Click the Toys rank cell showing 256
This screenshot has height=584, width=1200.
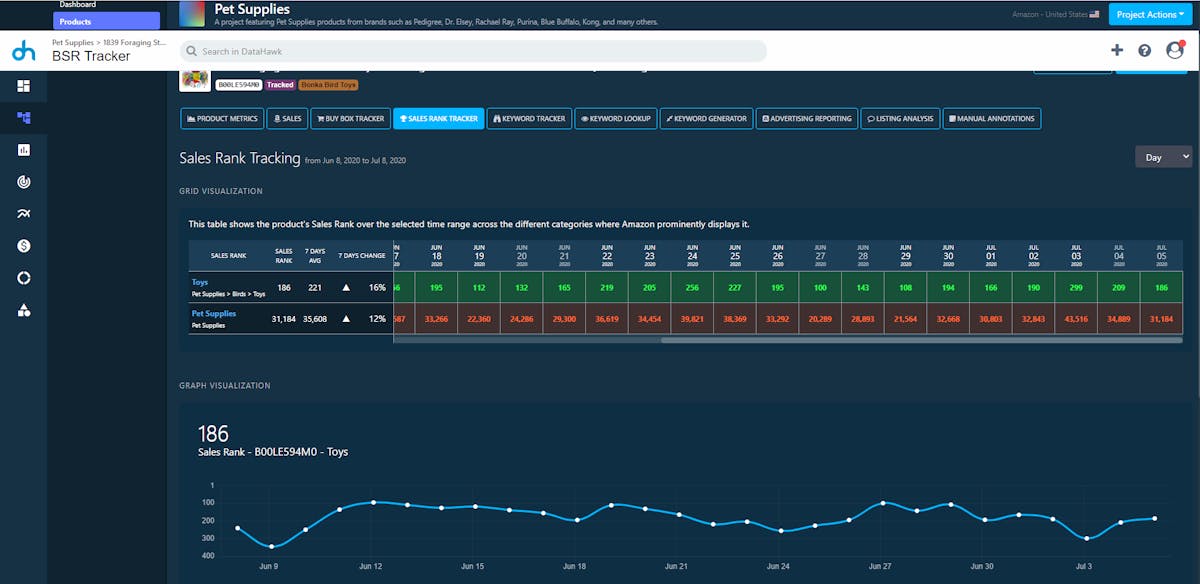point(692,287)
